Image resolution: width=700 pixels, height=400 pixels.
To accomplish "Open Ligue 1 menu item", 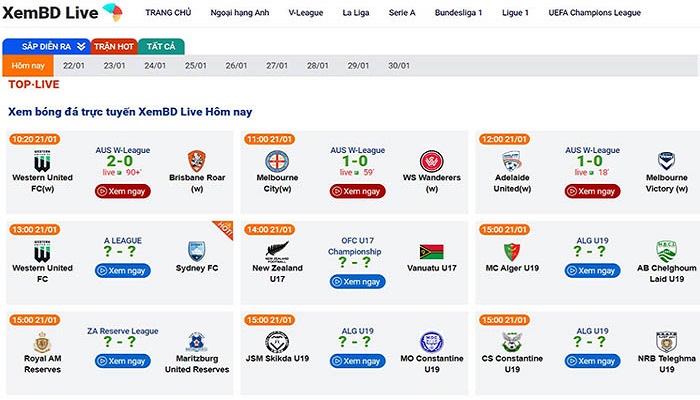I will pyautogui.click(x=515, y=12).
